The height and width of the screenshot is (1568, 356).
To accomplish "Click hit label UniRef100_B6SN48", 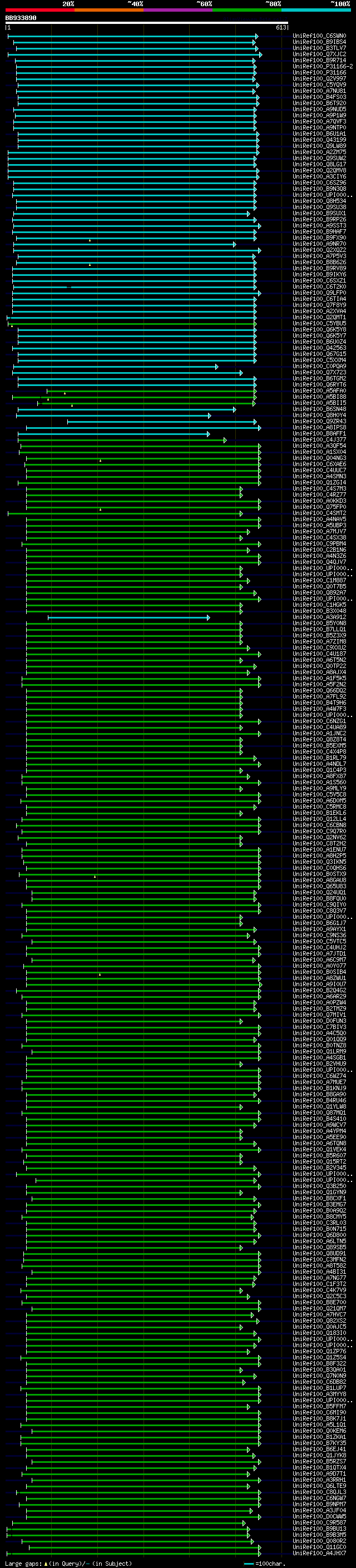I will [319, 409].
